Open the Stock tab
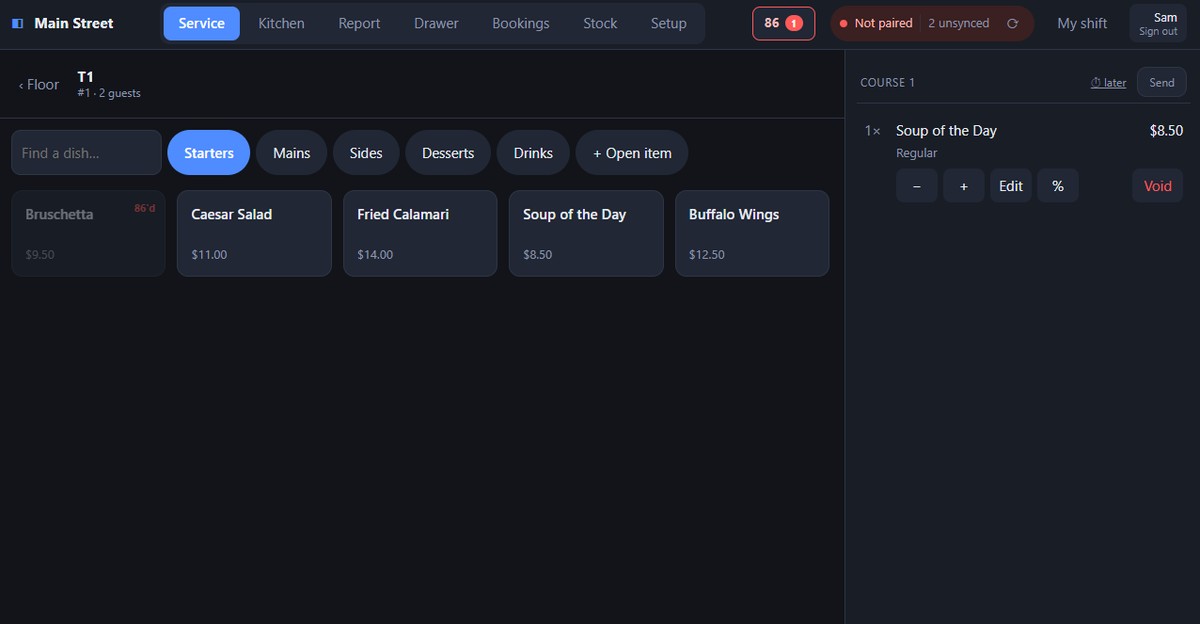Viewport: 1200px width, 624px height. (x=600, y=23)
